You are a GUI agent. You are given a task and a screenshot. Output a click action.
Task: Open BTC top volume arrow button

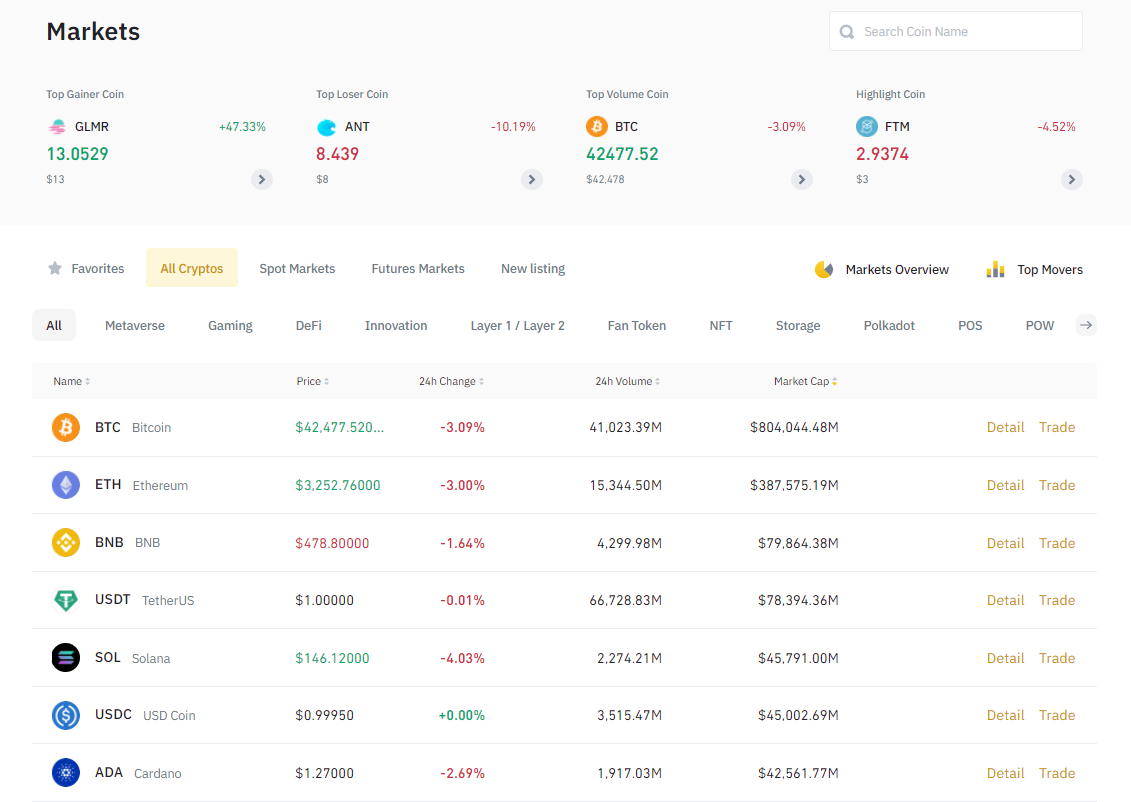(801, 180)
